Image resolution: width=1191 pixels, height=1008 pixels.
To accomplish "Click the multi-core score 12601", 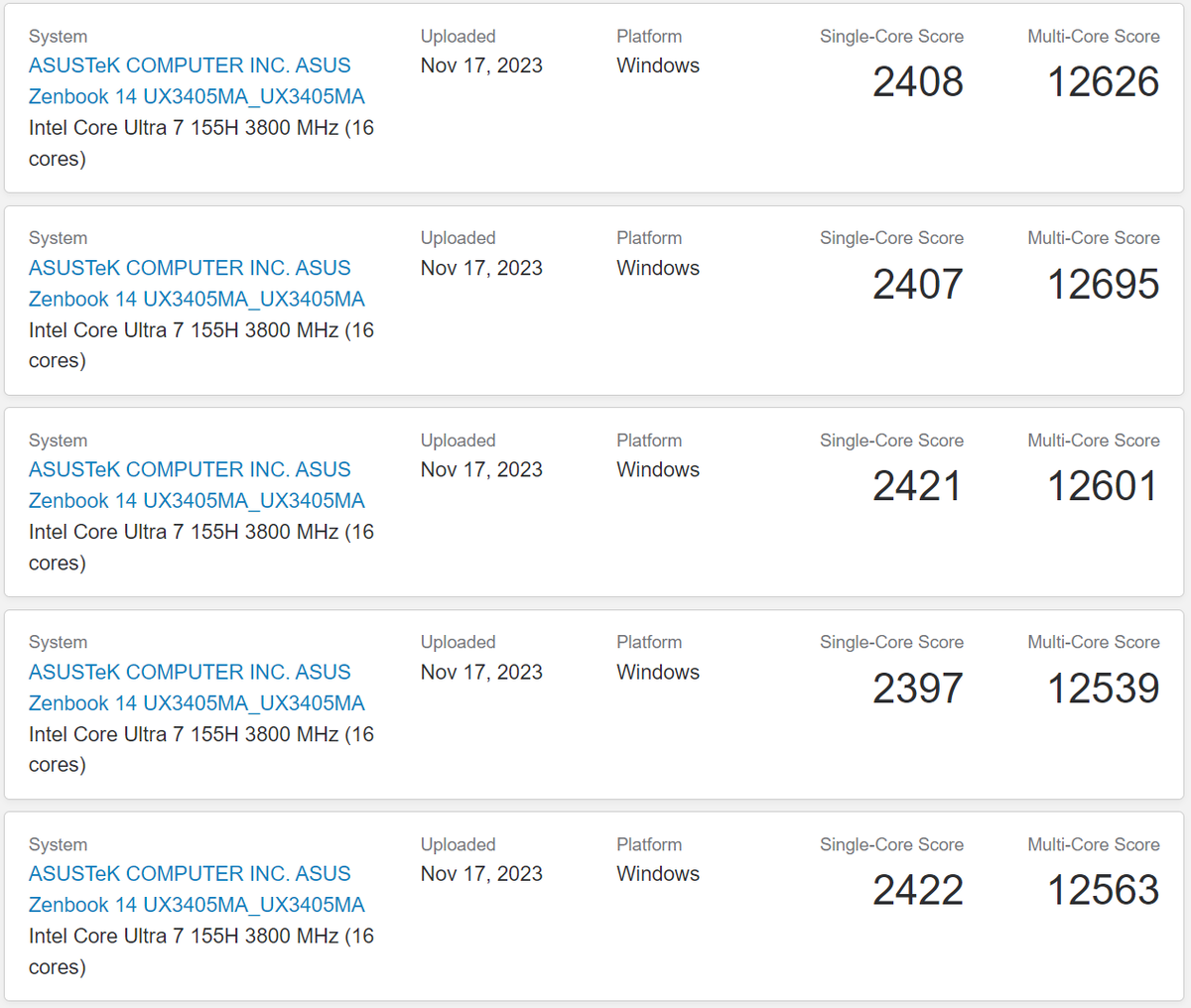I will click(1104, 486).
